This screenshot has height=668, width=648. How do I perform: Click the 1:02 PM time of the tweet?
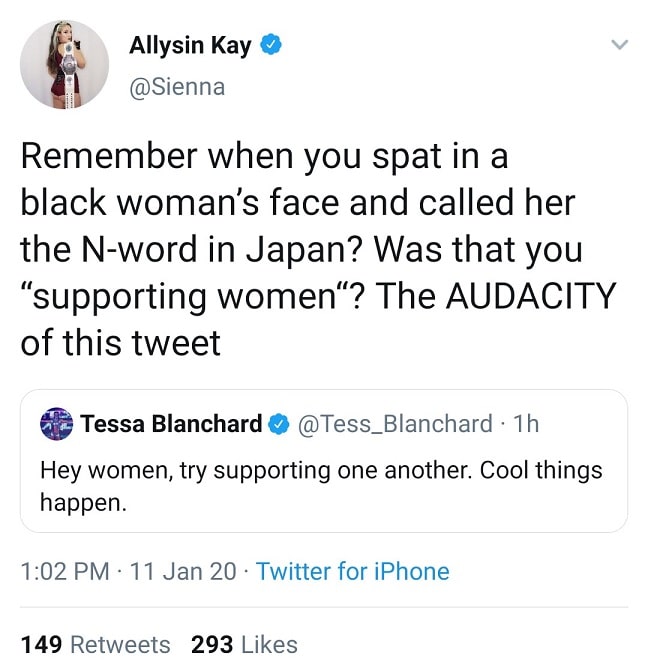pos(64,572)
